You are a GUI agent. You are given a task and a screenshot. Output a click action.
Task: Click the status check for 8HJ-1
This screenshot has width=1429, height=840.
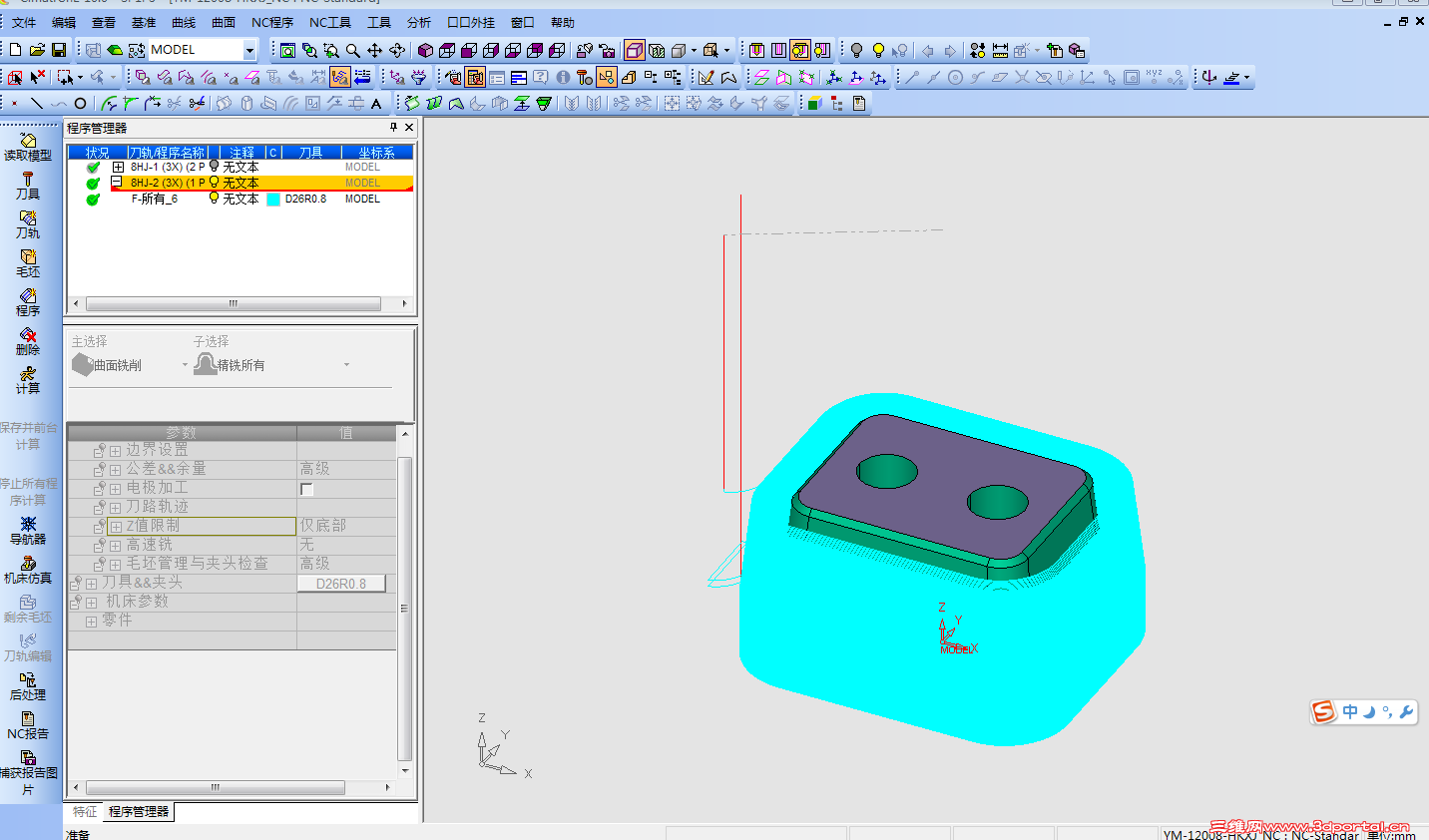coord(93,168)
